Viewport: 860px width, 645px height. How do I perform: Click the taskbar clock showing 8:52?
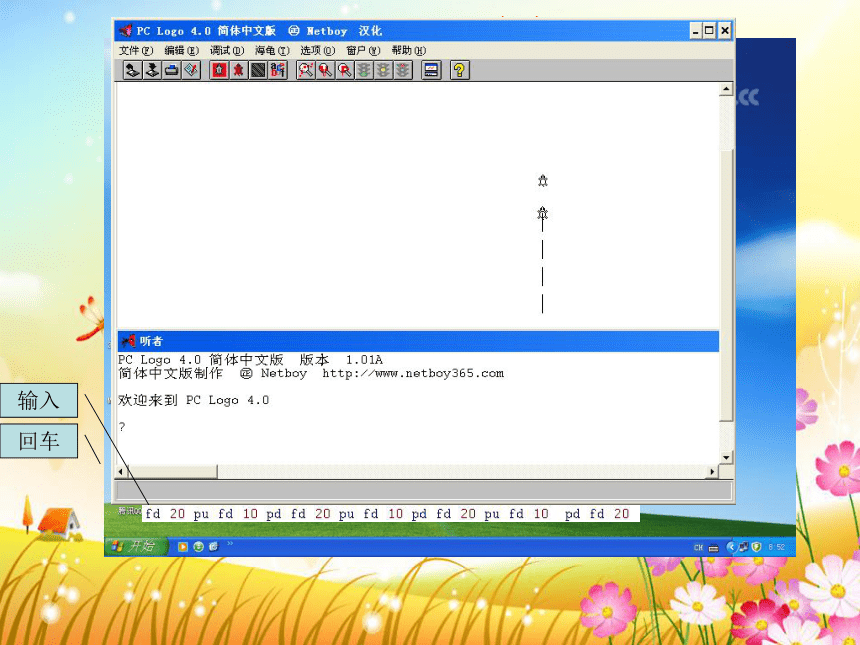tap(777, 547)
